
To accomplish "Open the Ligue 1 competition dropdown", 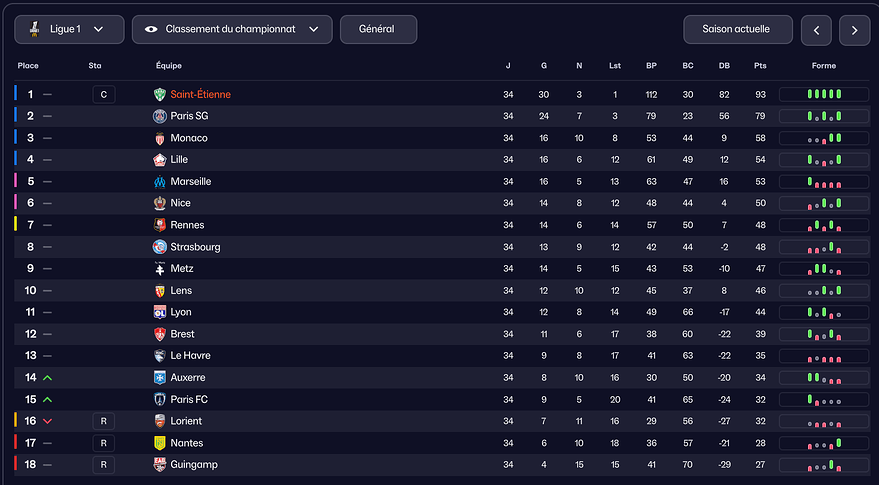I will pyautogui.click(x=69, y=30).
